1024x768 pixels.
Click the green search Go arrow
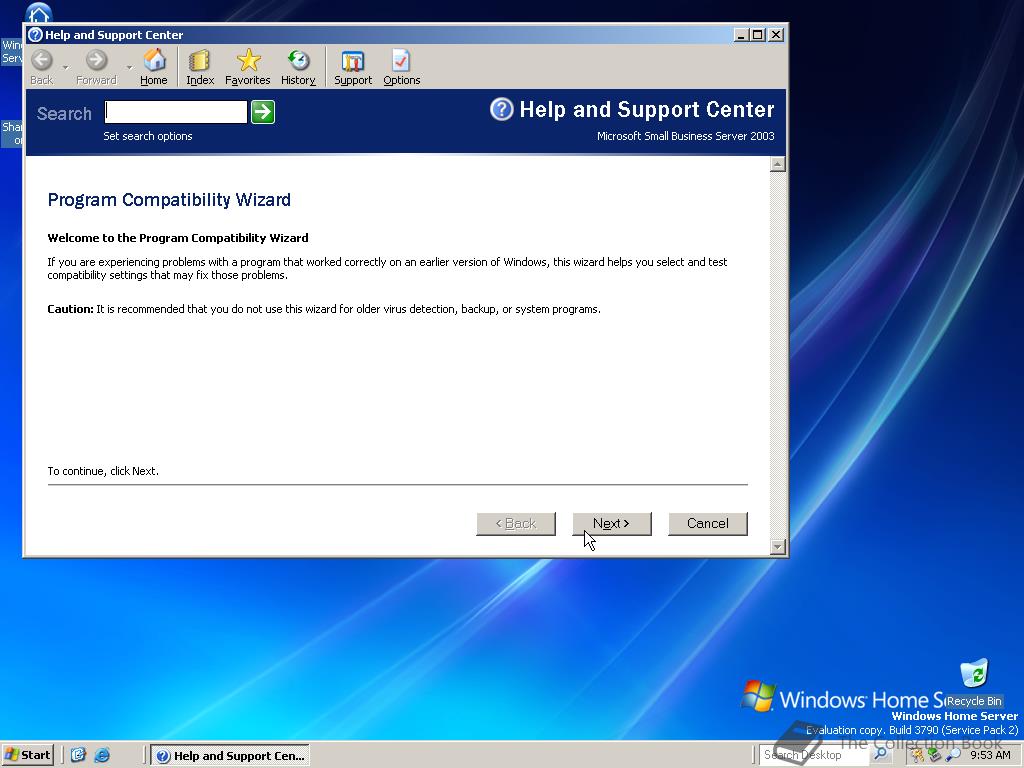[263, 112]
